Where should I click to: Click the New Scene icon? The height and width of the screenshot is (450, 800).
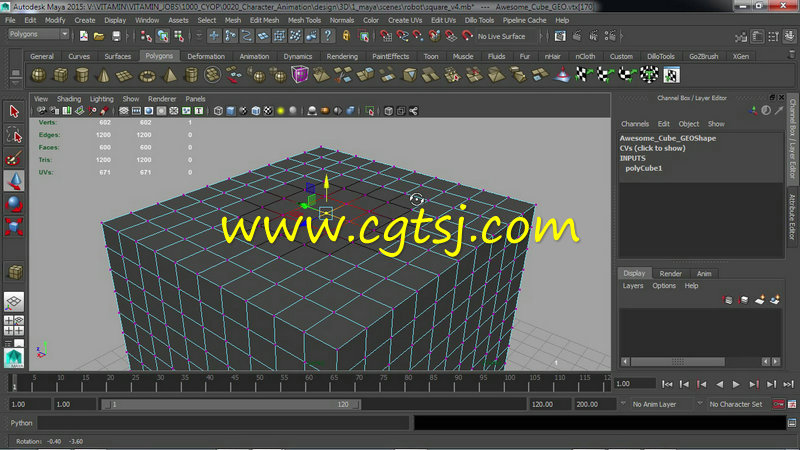coord(83,36)
